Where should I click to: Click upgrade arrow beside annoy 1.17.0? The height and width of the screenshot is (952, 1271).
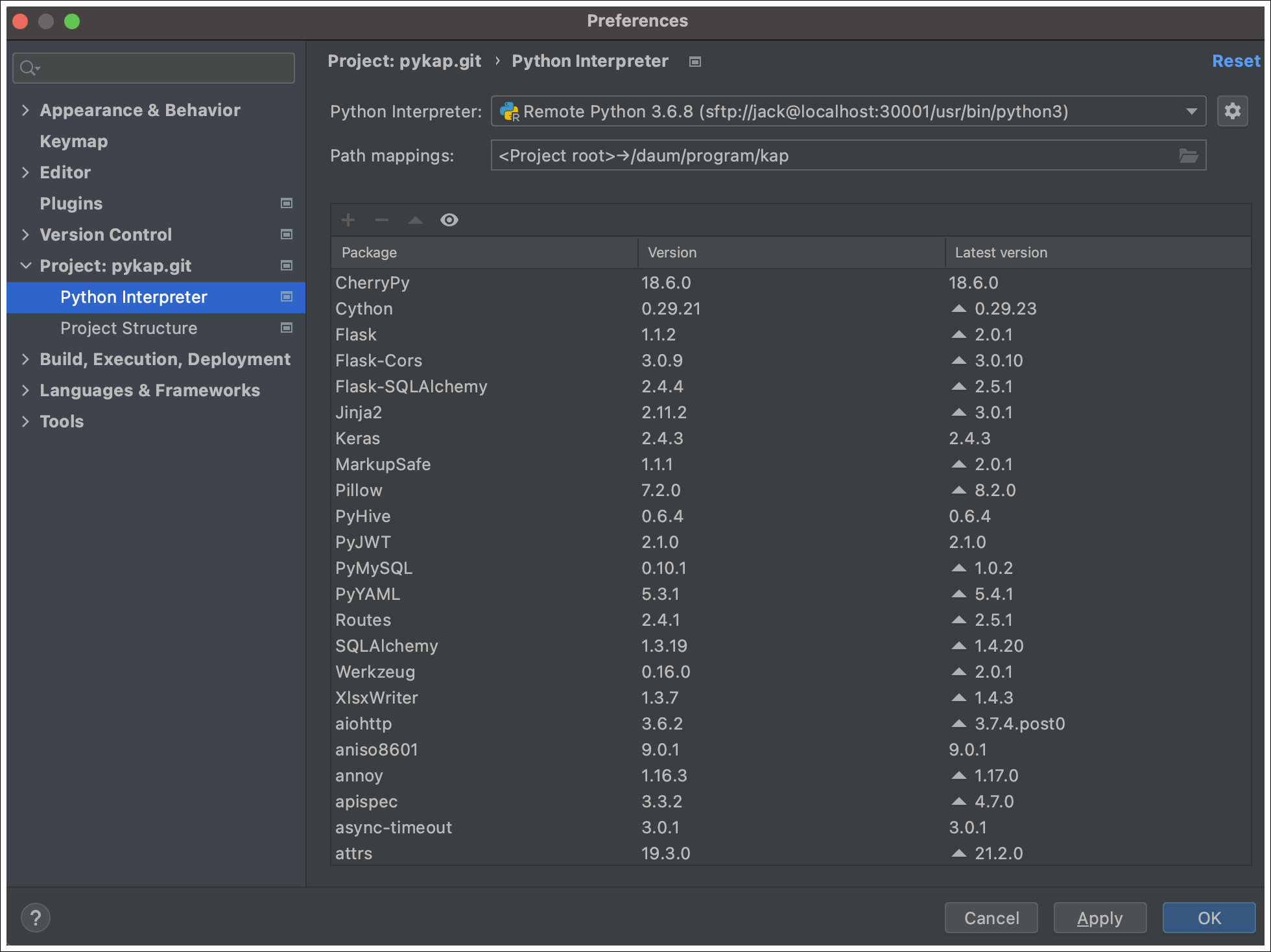click(959, 776)
